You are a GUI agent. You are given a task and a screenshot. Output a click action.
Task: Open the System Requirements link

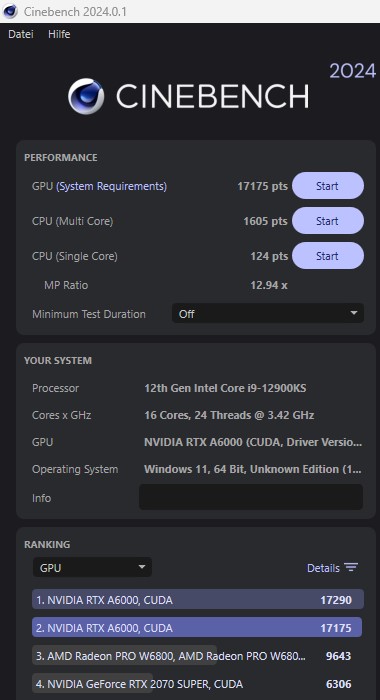point(112,186)
